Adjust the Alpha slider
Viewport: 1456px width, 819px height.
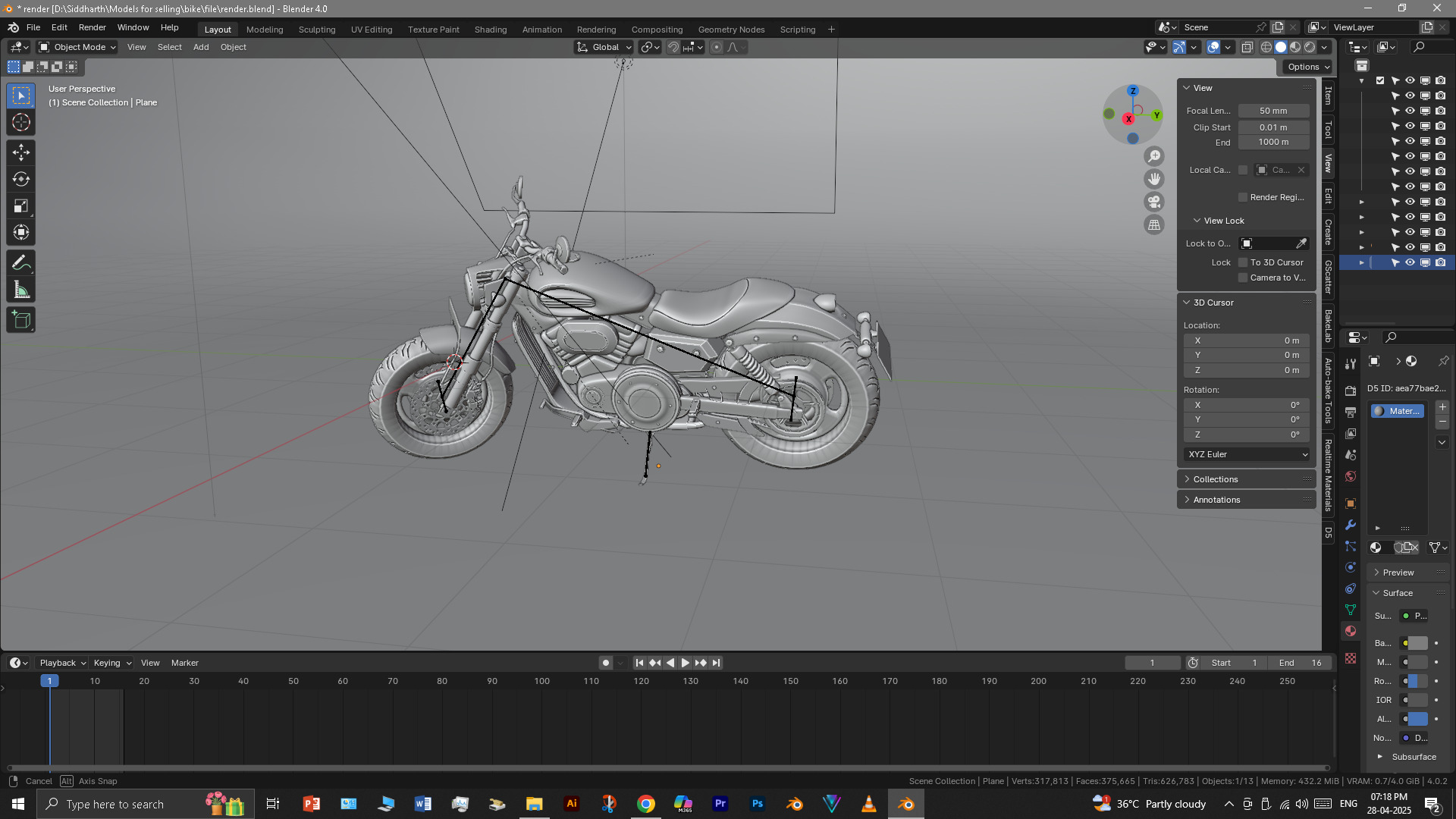(x=1418, y=719)
